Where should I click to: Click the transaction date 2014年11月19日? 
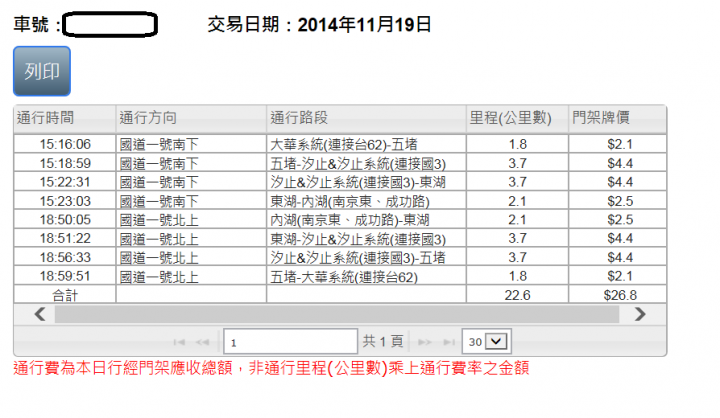365,24
